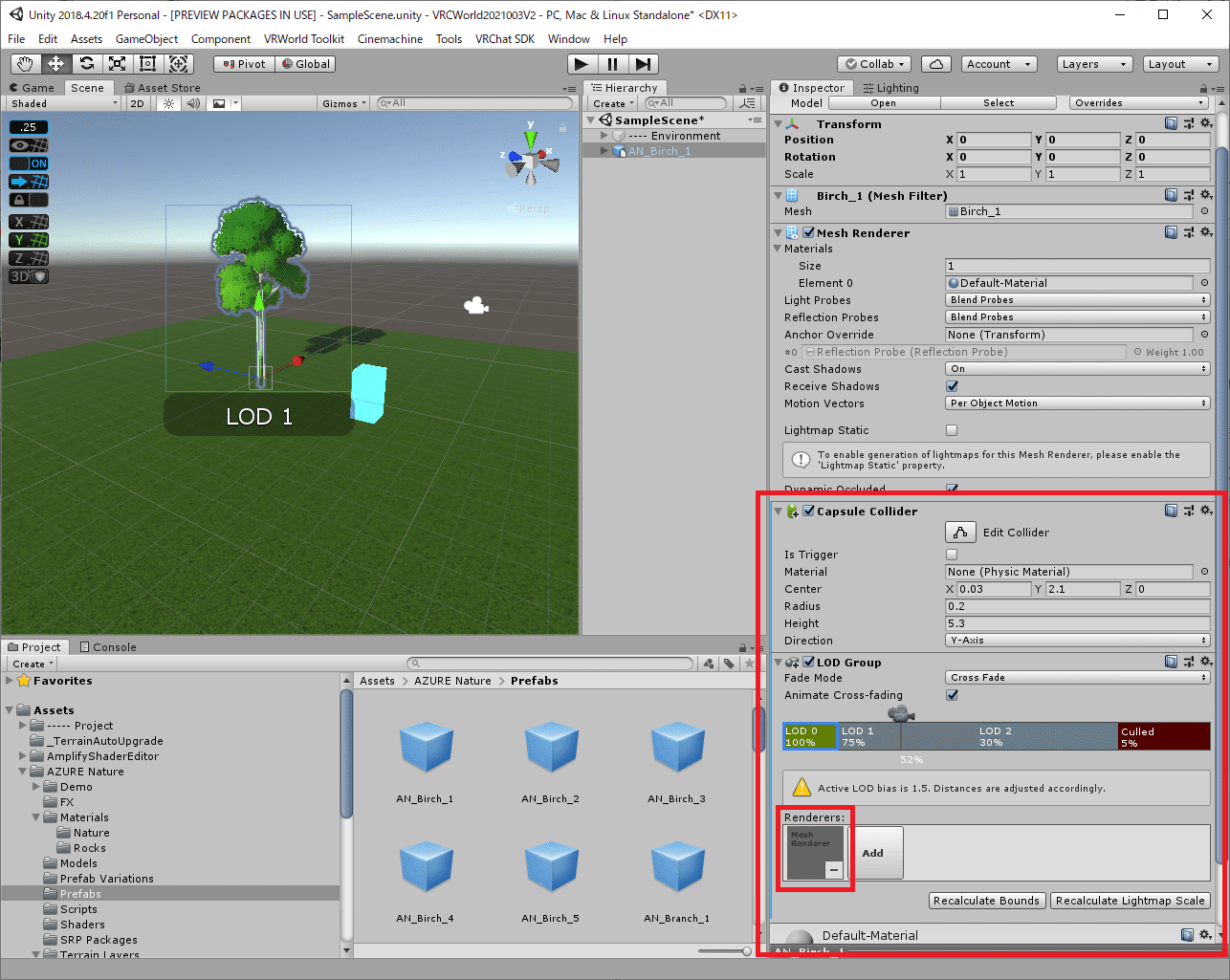This screenshot has width=1230, height=980.
Task: Open Mesh Renderer preset icon
Action: (x=1189, y=233)
